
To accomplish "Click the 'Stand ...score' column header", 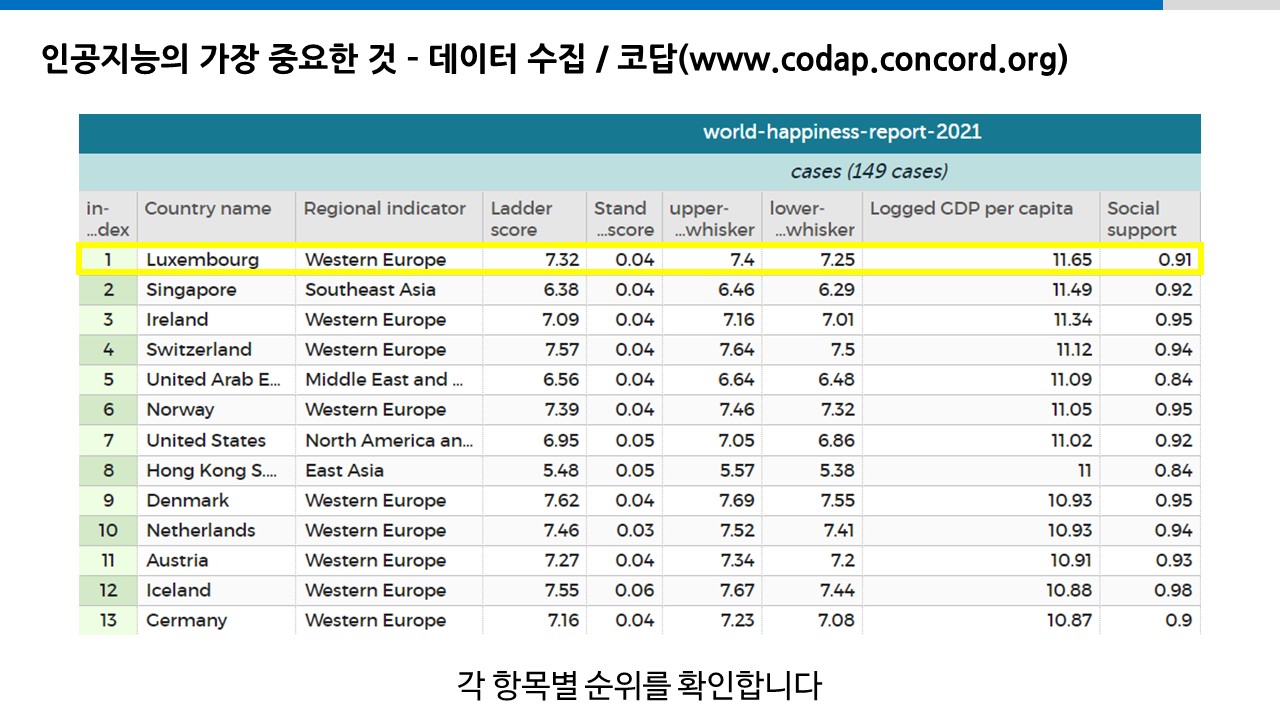I will 624,219.
